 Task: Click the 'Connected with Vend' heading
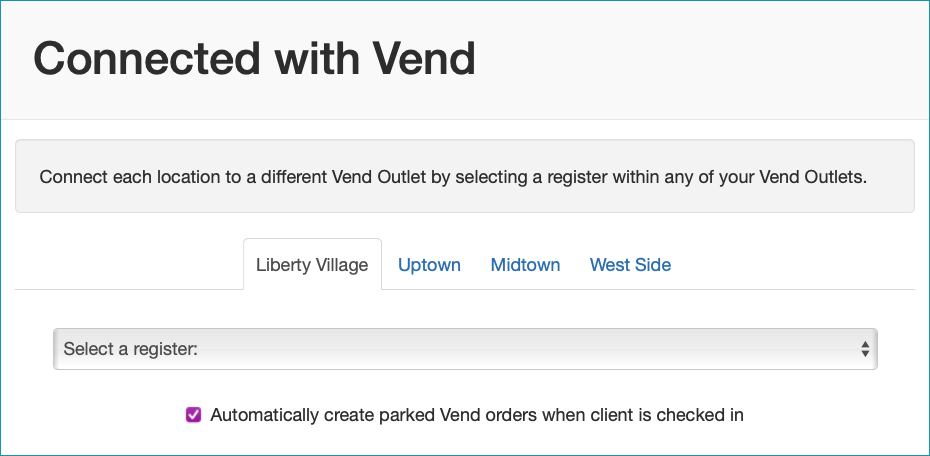[254, 59]
